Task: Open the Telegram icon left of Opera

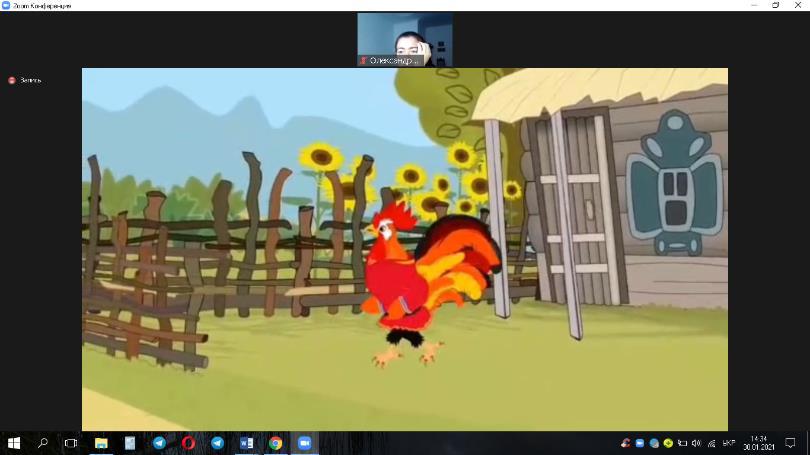Action: coord(159,442)
